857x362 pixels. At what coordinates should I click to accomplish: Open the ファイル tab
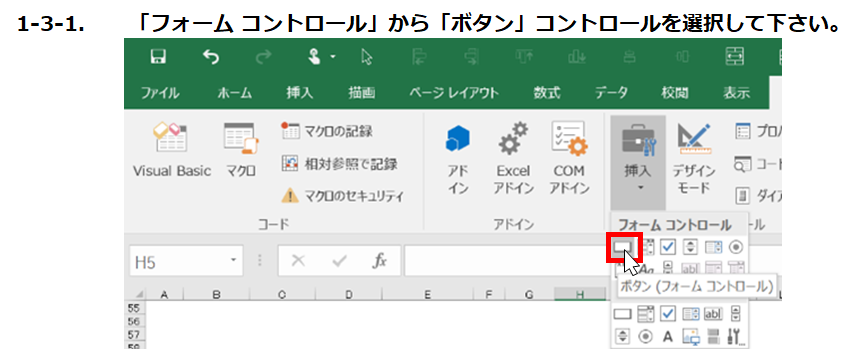(x=160, y=93)
